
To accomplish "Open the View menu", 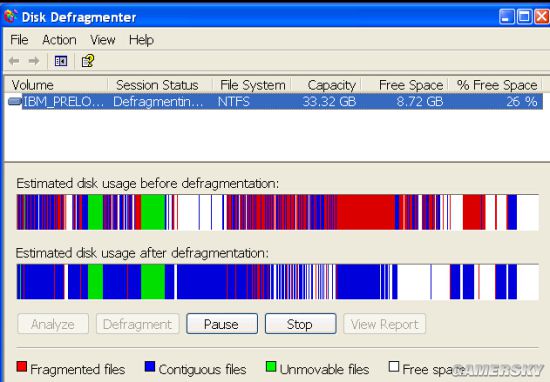I will click(102, 40).
